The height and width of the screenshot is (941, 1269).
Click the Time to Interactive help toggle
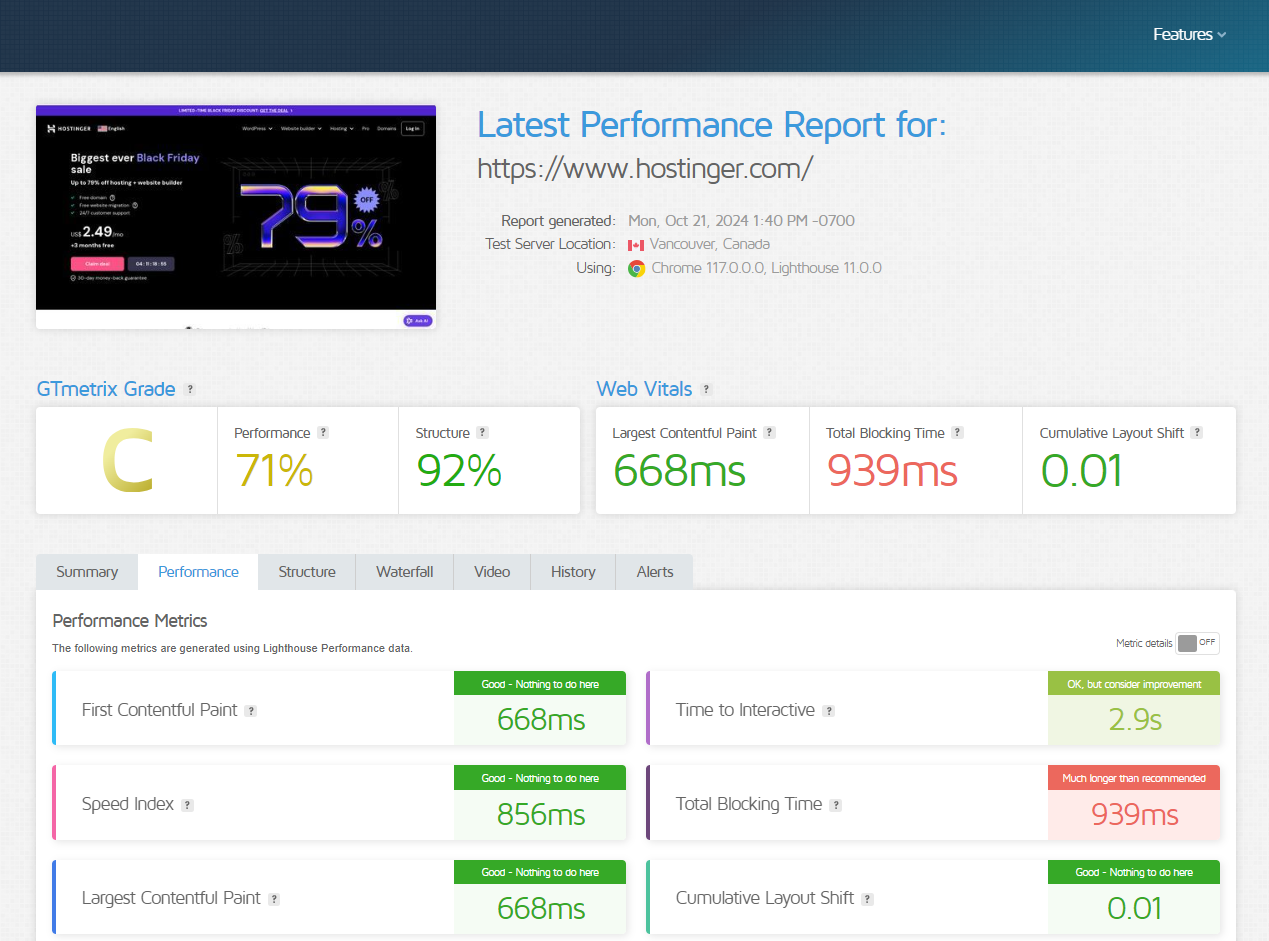pyautogui.click(x=828, y=710)
